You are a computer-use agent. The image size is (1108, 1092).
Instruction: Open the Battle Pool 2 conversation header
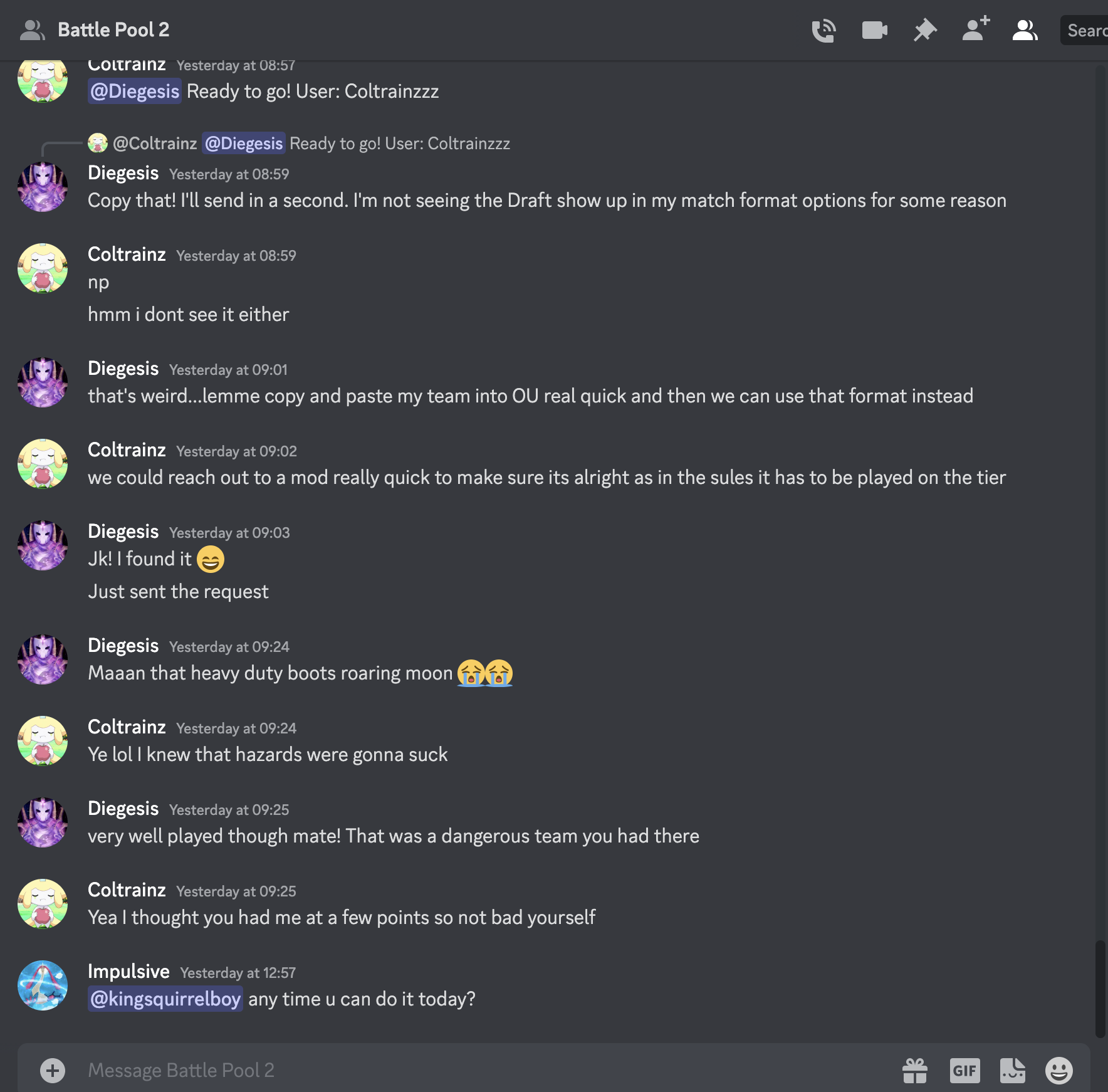114,29
